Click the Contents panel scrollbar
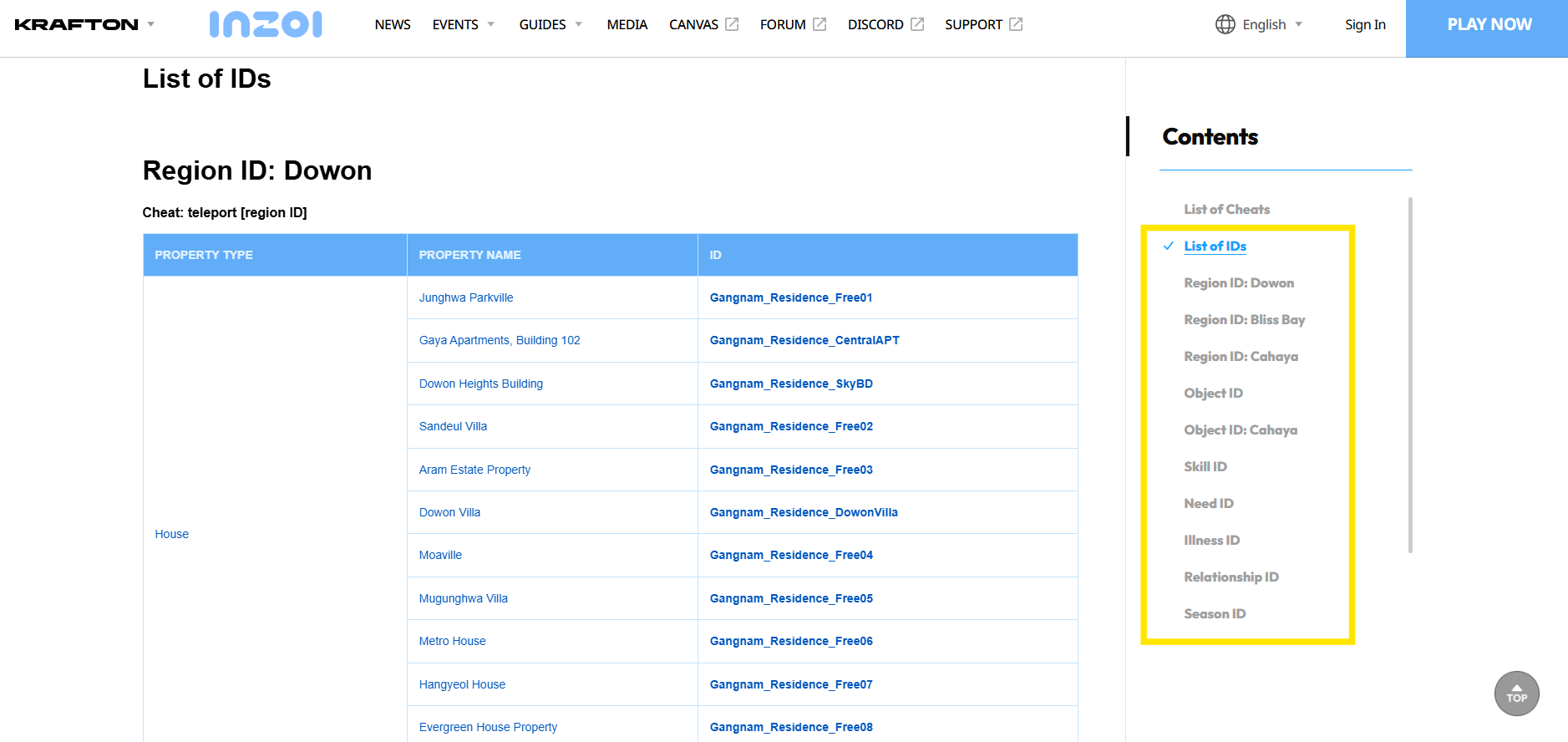This screenshot has width=1568, height=742. coord(1410,375)
